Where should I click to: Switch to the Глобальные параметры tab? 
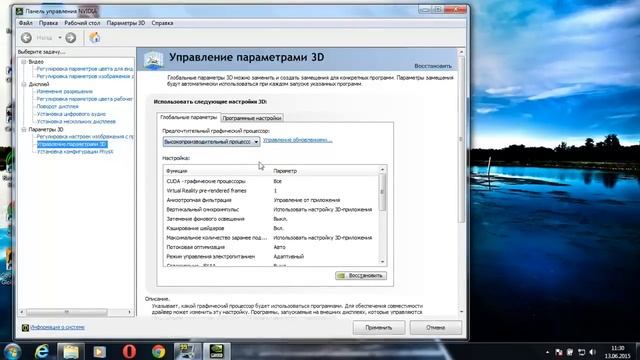tap(189, 117)
